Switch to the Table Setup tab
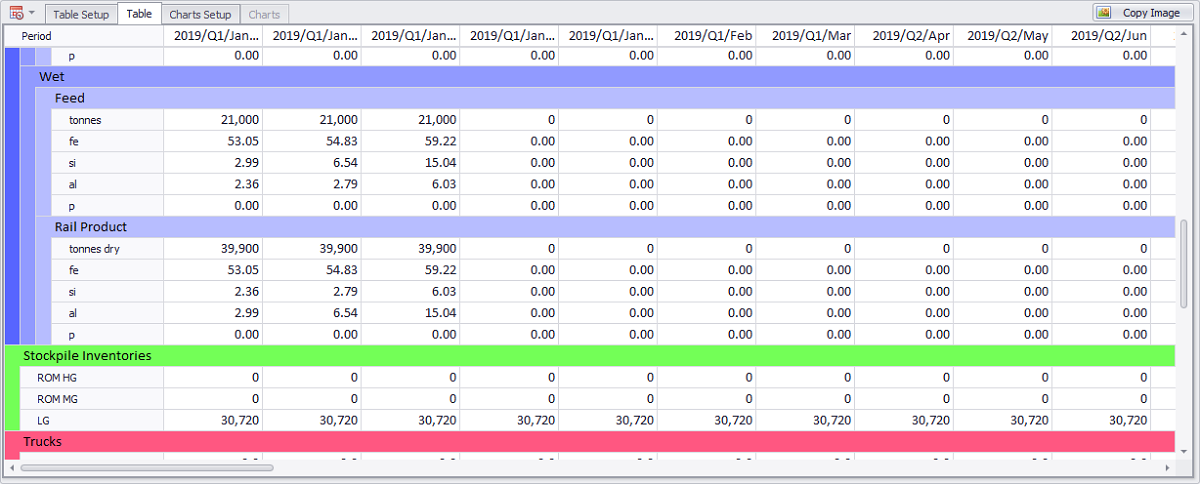This screenshot has width=1200, height=484. coord(81,14)
